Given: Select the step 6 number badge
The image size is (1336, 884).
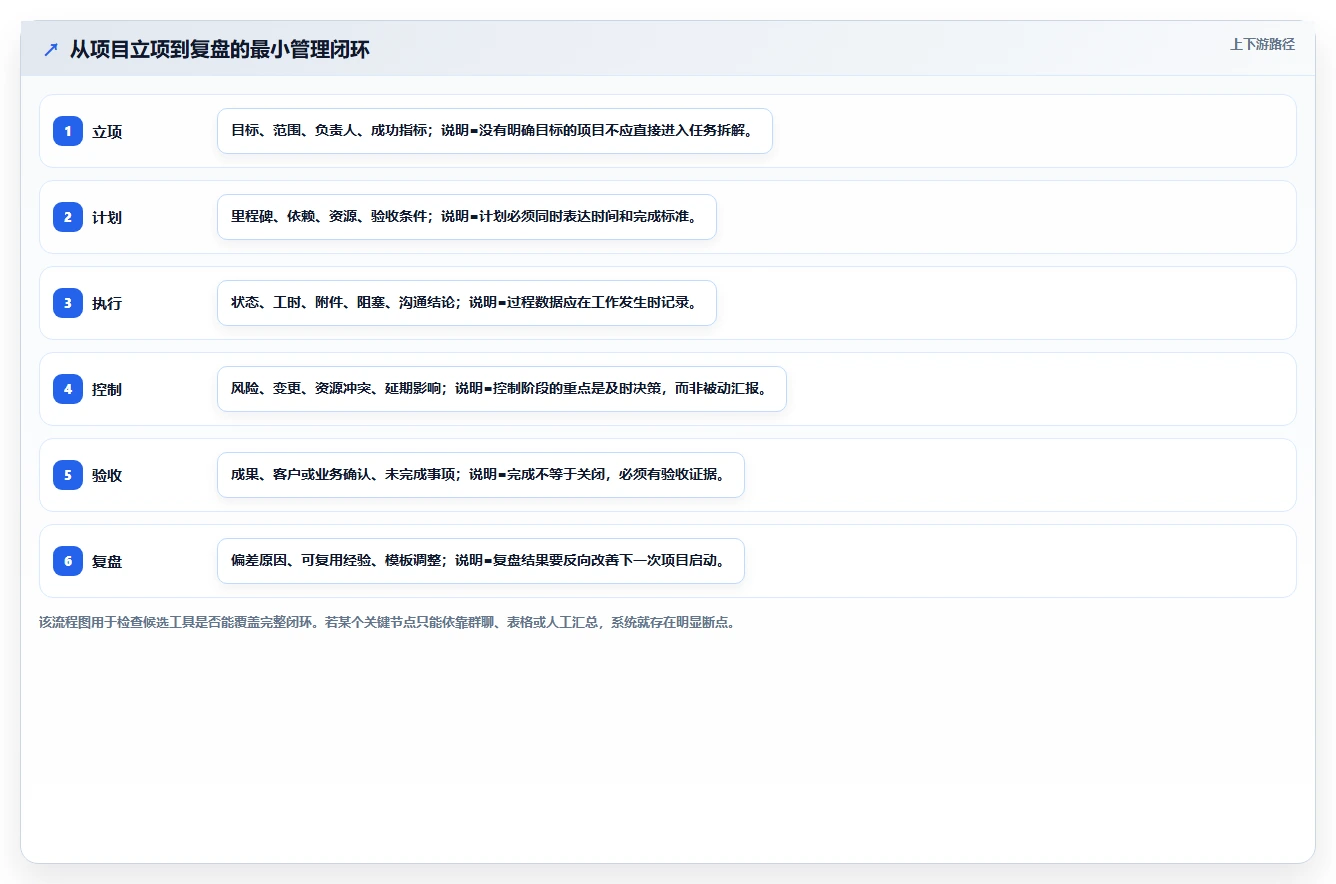Looking at the screenshot, I should click(68, 561).
